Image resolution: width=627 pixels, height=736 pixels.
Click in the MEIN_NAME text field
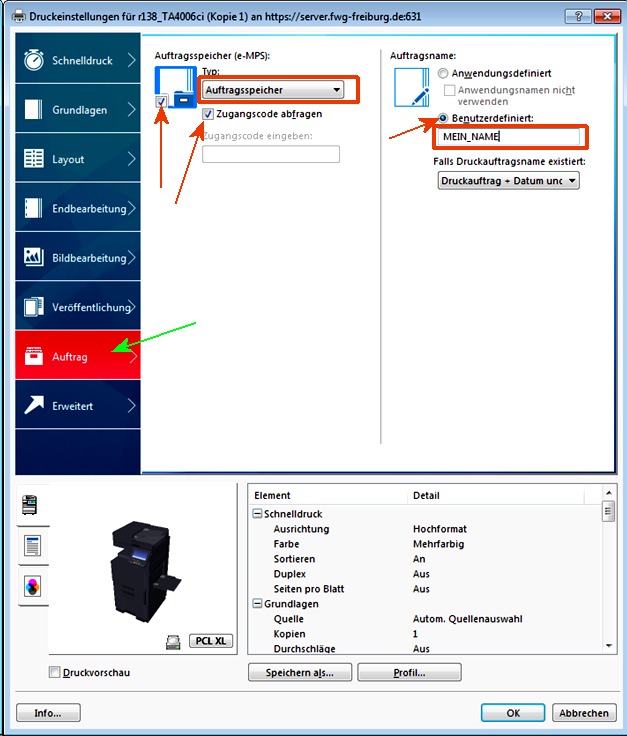point(510,137)
